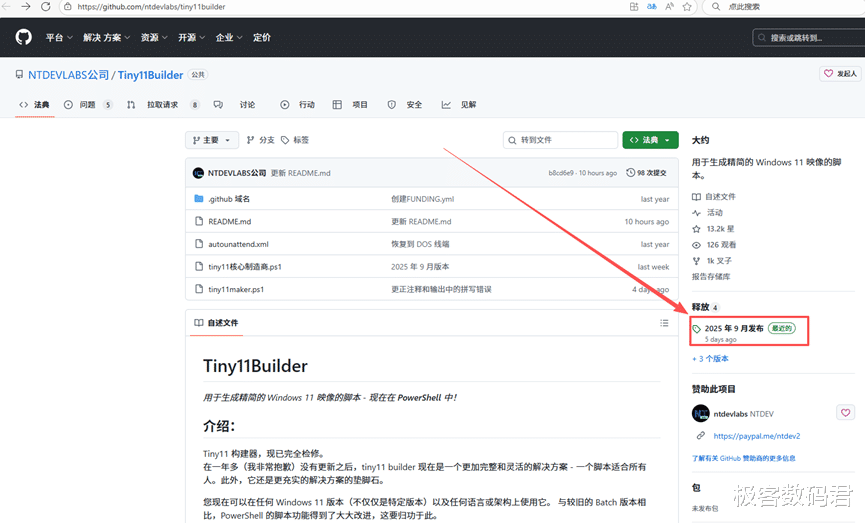Switch to the 行动 actions tab

coord(297,104)
